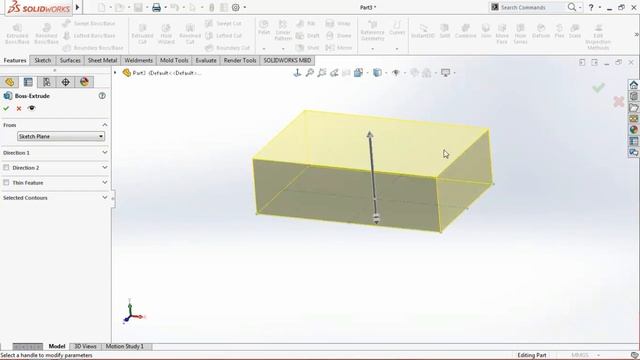Click the Previous View icon
Viewport: 640px width, 360px height.
pyautogui.click(x=334, y=73)
